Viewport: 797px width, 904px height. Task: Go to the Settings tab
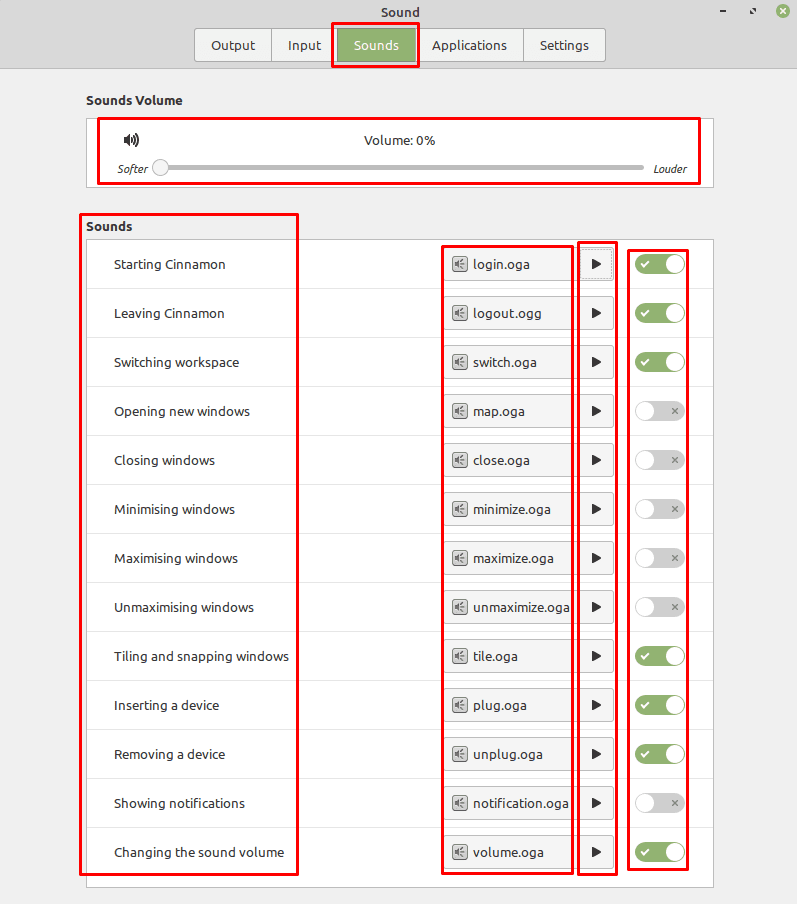(x=564, y=45)
